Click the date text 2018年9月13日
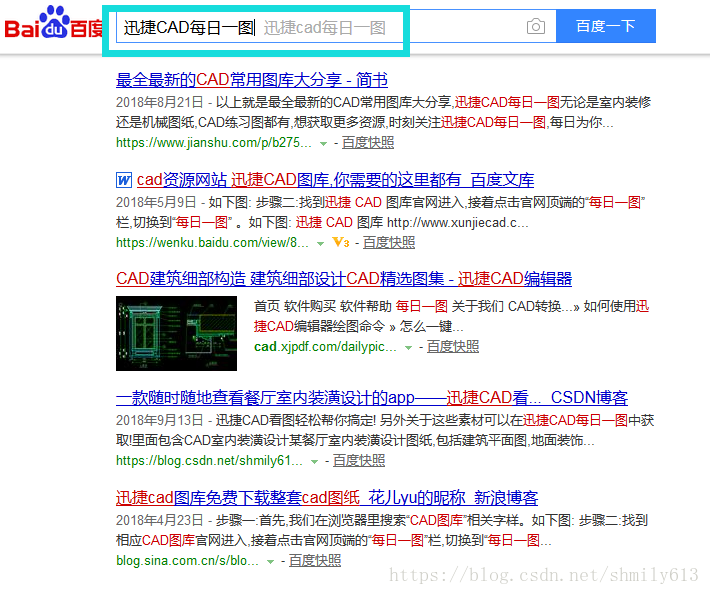The height and width of the screenshot is (595, 710). tap(159, 420)
